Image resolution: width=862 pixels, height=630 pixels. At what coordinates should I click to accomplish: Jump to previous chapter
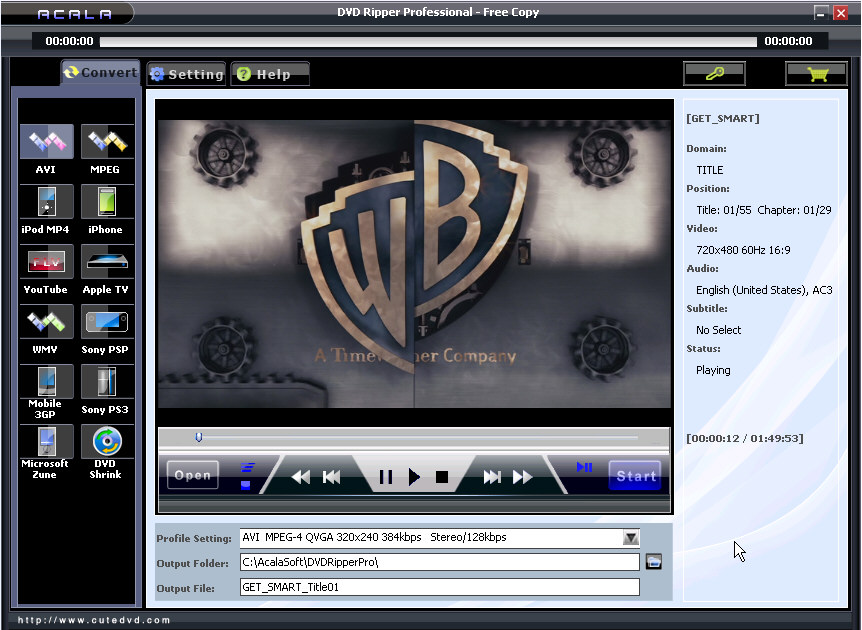331,477
